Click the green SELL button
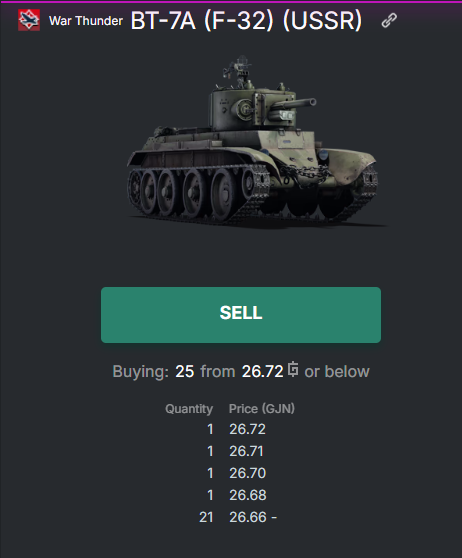 [x=241, y=315]
